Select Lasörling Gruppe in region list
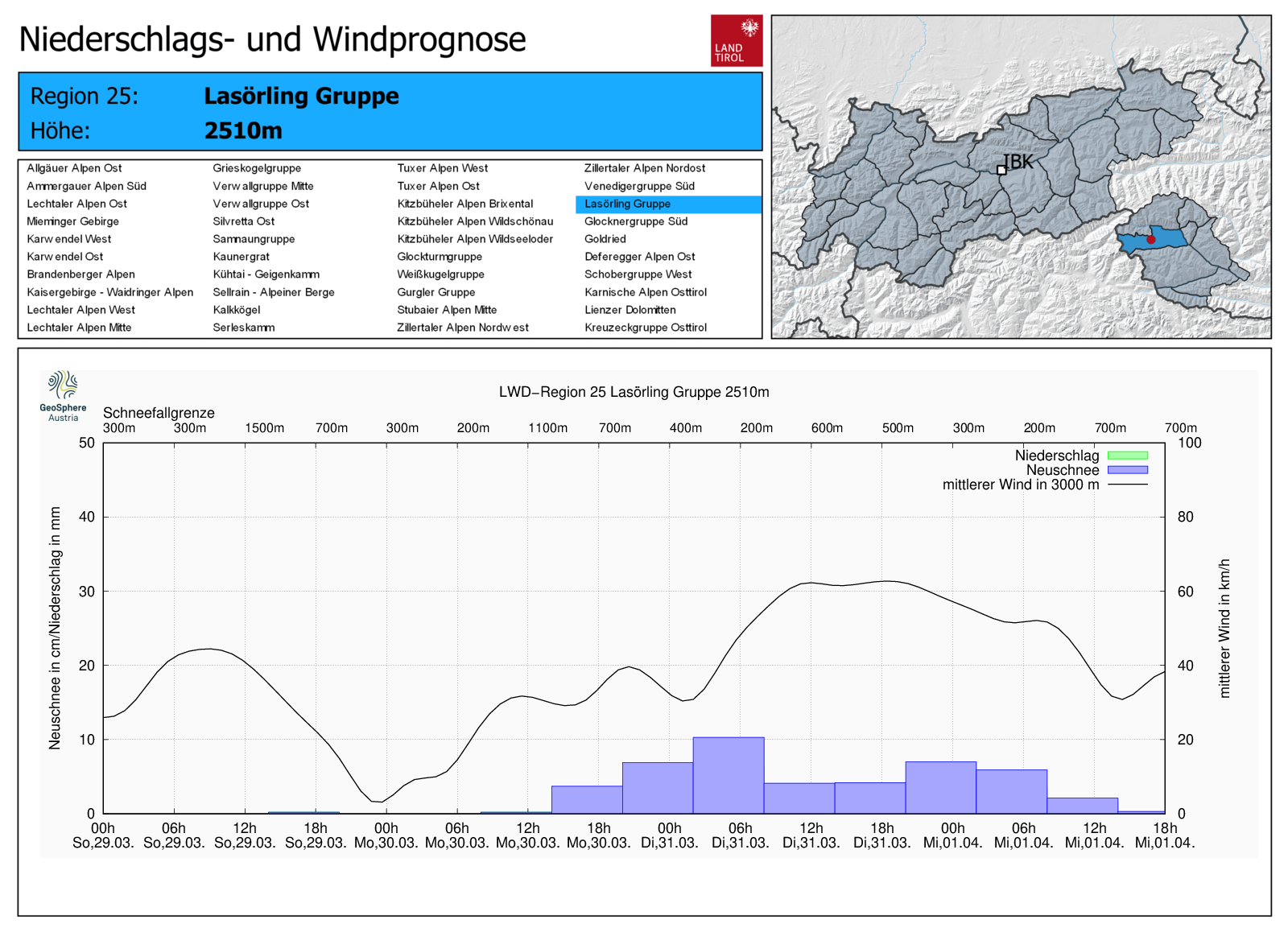Viewport: 1288px width, 928px height. (627, 204)
